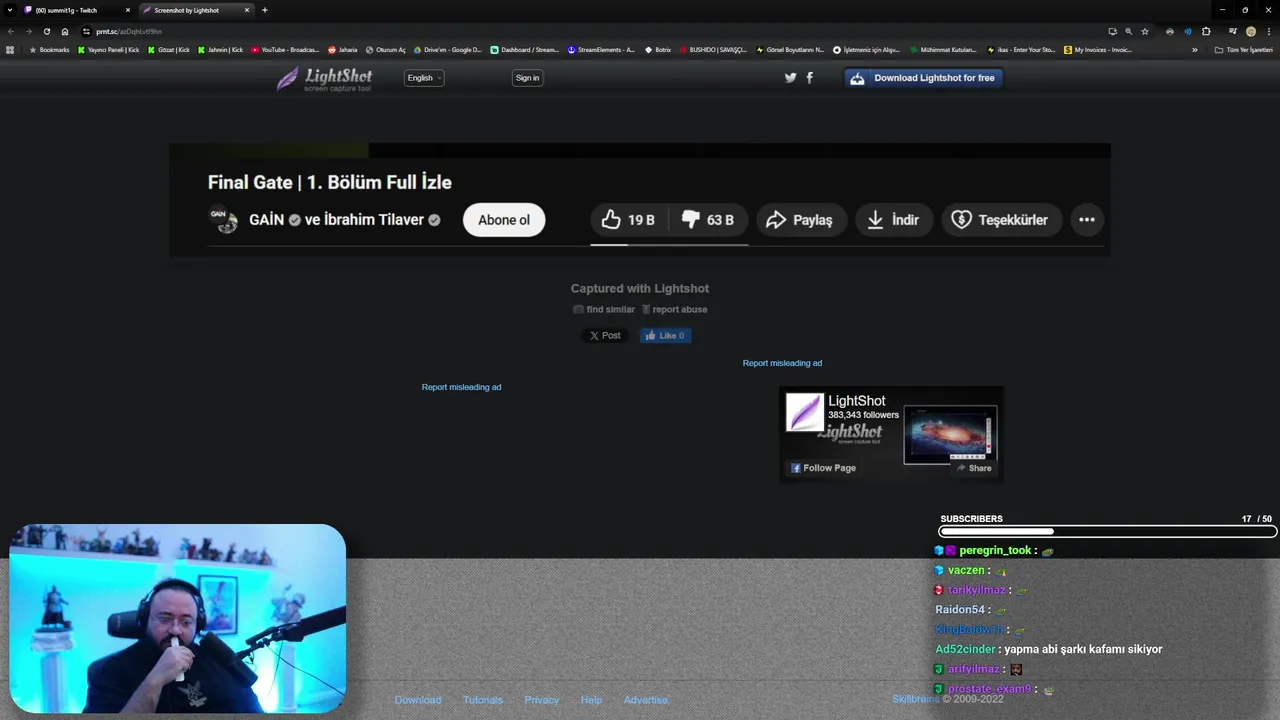Open the Advertise footer link

(645, 700)
